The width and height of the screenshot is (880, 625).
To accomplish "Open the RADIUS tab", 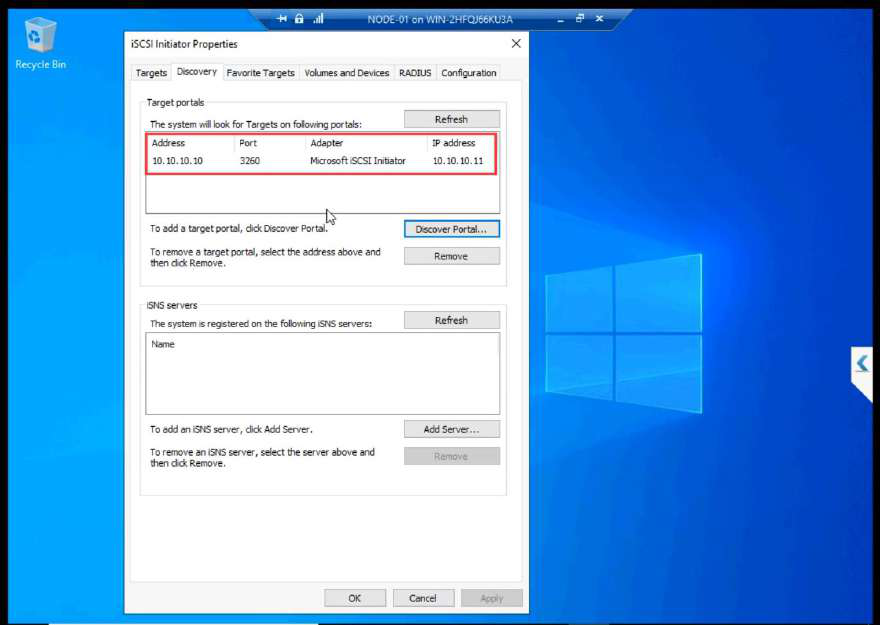I will click(415, 73).
